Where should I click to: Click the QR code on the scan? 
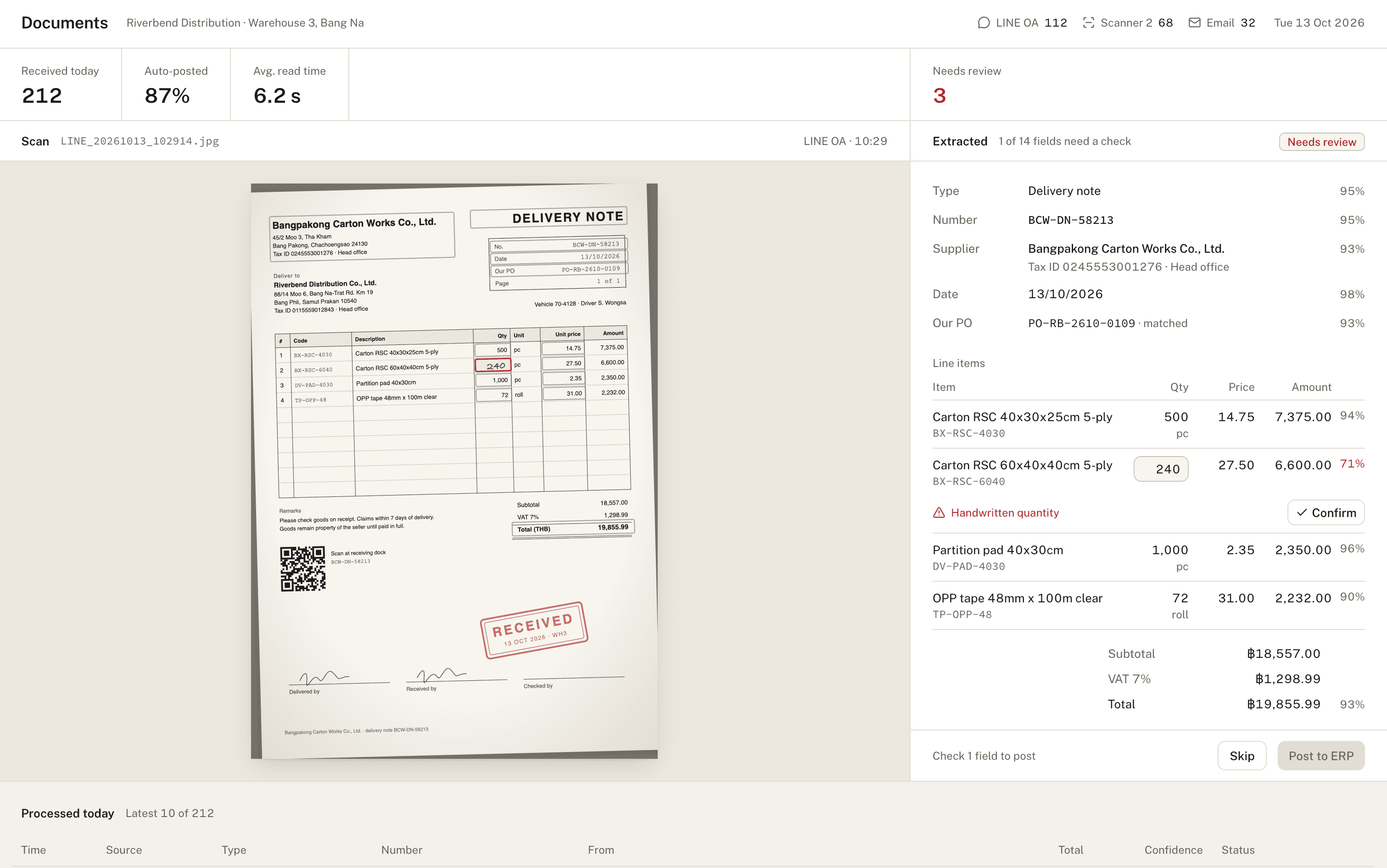(302, 568)
